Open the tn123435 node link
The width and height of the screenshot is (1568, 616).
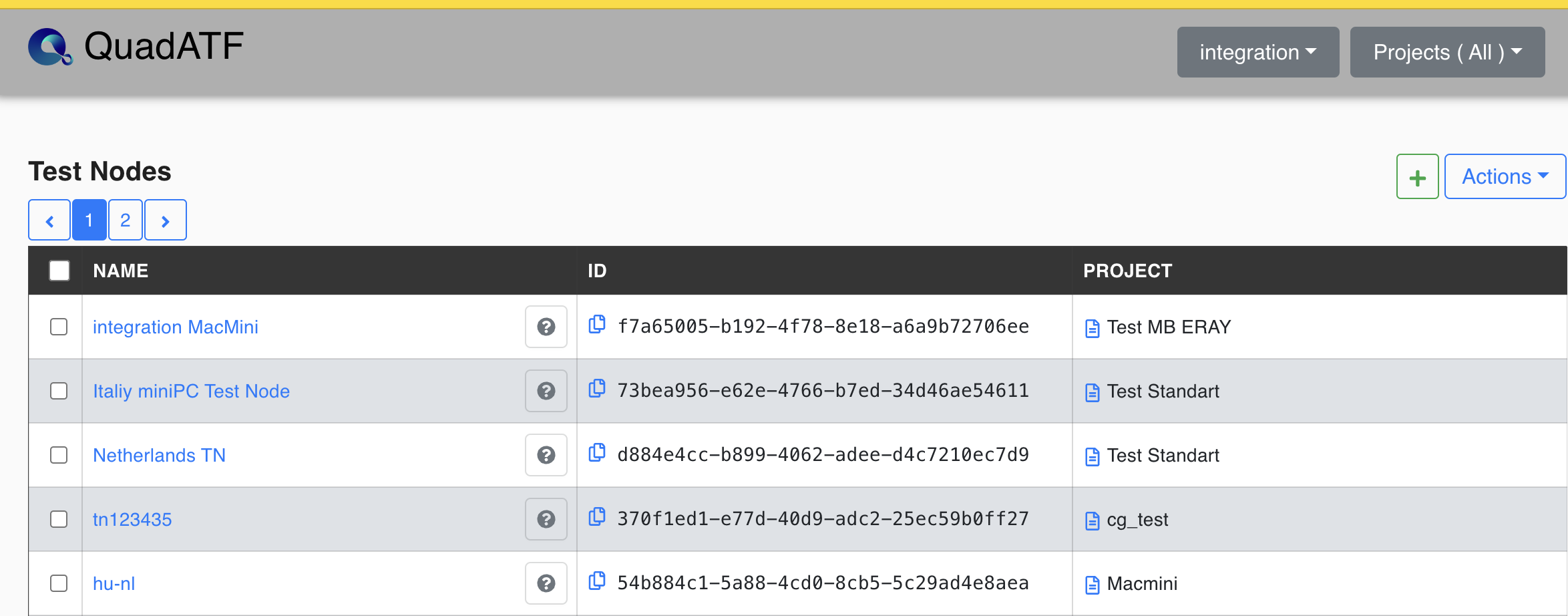click(x=132, y=519)
